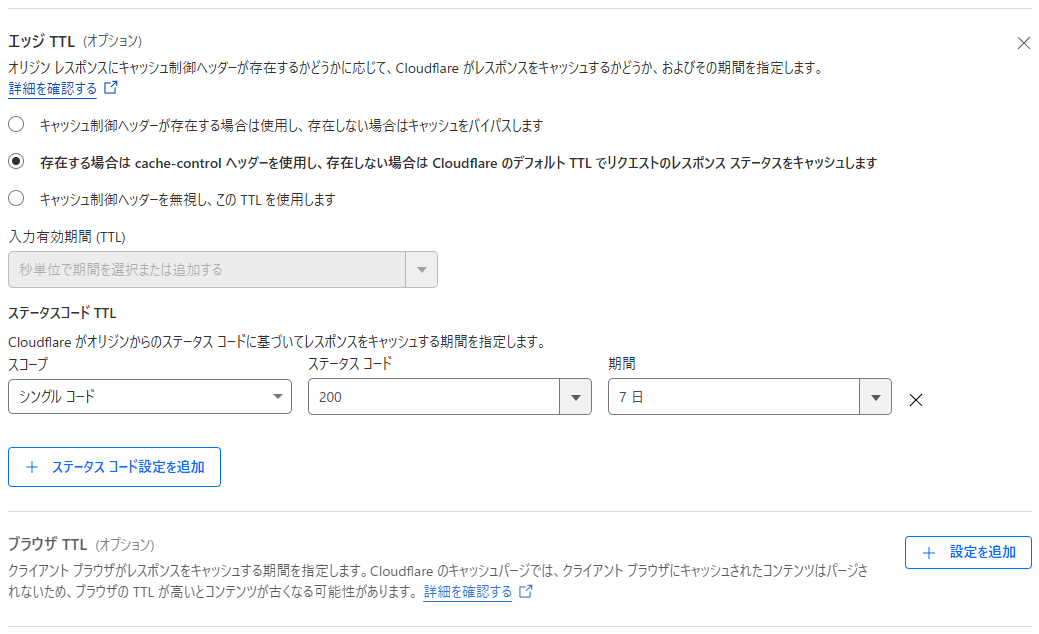
Task: Remove the 200 status code TTL row
Action: (x=915, y=400)
